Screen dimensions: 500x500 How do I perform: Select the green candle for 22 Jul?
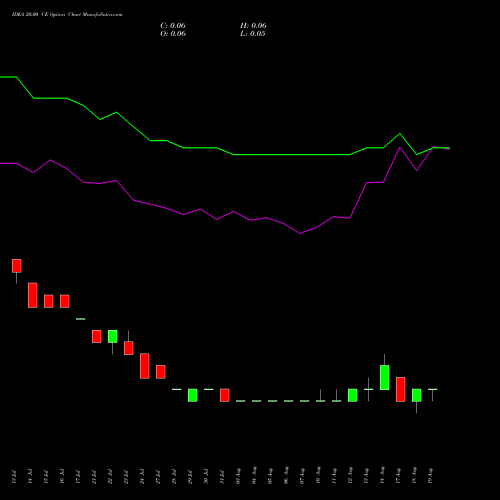[112, 336]
